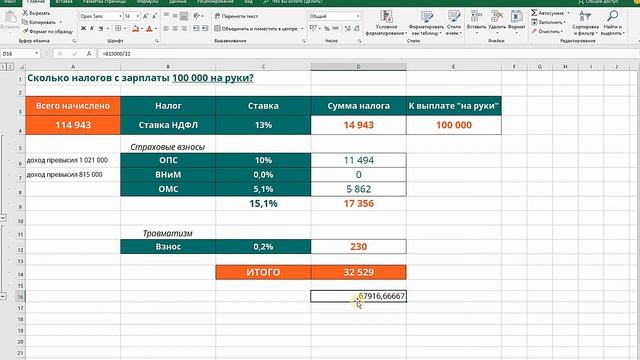
Task: Show outline level 2 button
Action: click(x=10, y=66)
